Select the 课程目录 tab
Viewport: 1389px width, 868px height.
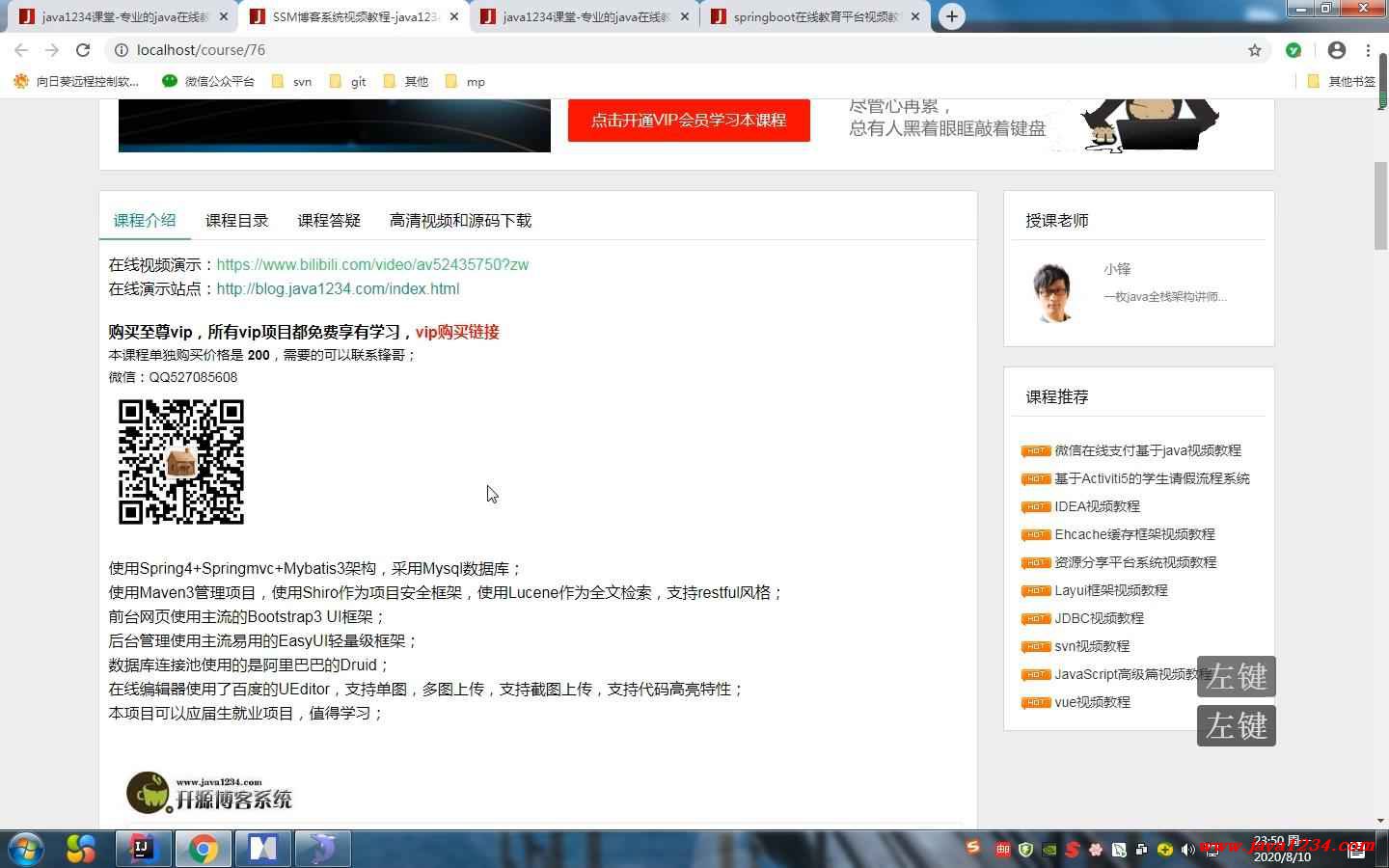[x=236, y=221]
